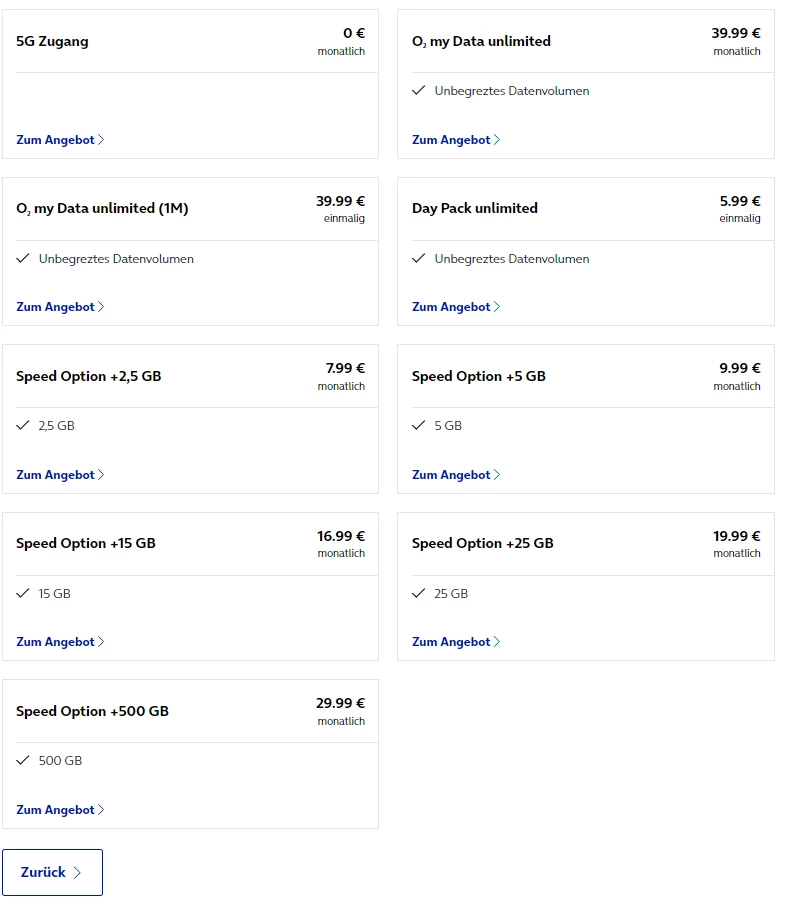The height and width of the screenshot is (901, 802).
Task: Open the Speed Option +15 GB offer link
Action: (x=60, y=642)
